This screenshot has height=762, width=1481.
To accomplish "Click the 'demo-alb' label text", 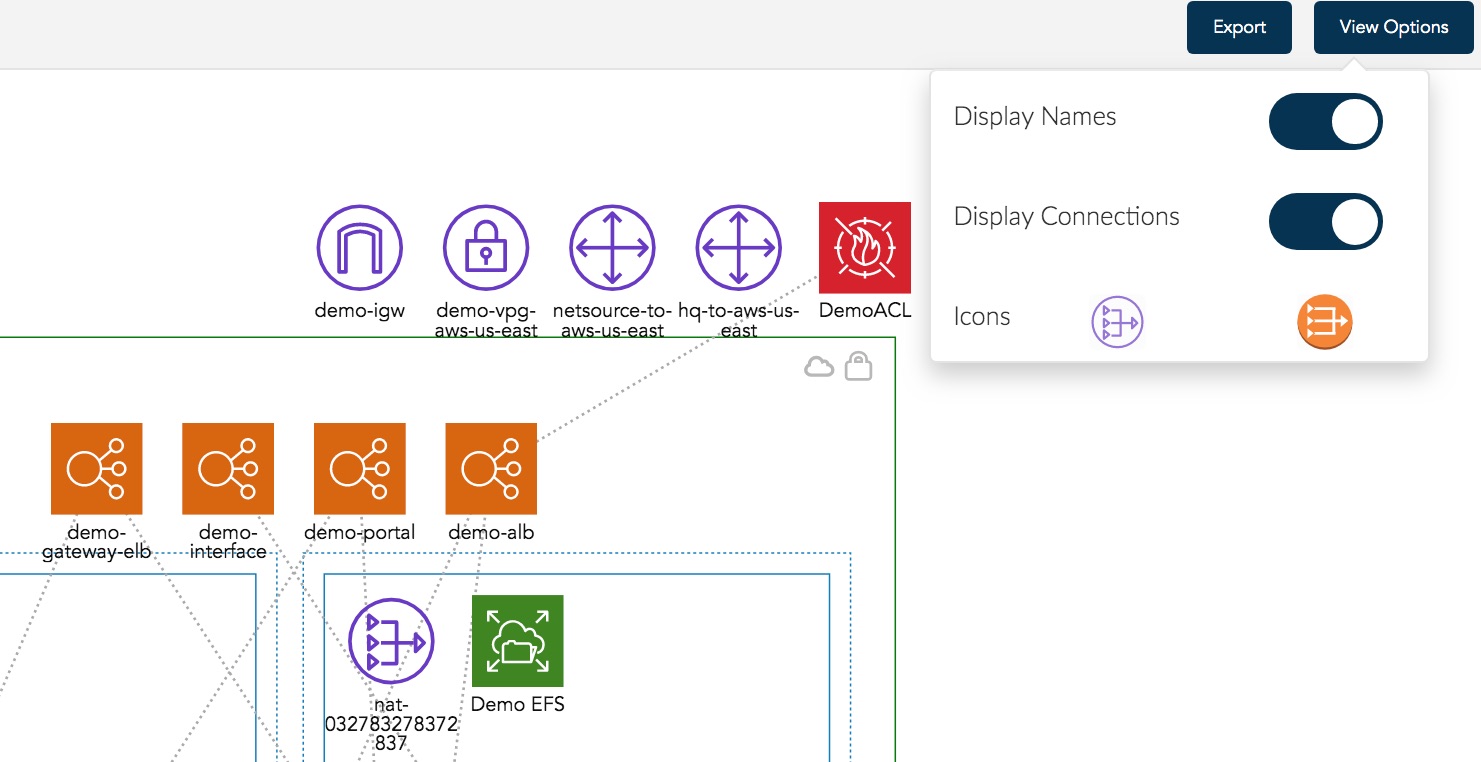I will pos(491,533).
